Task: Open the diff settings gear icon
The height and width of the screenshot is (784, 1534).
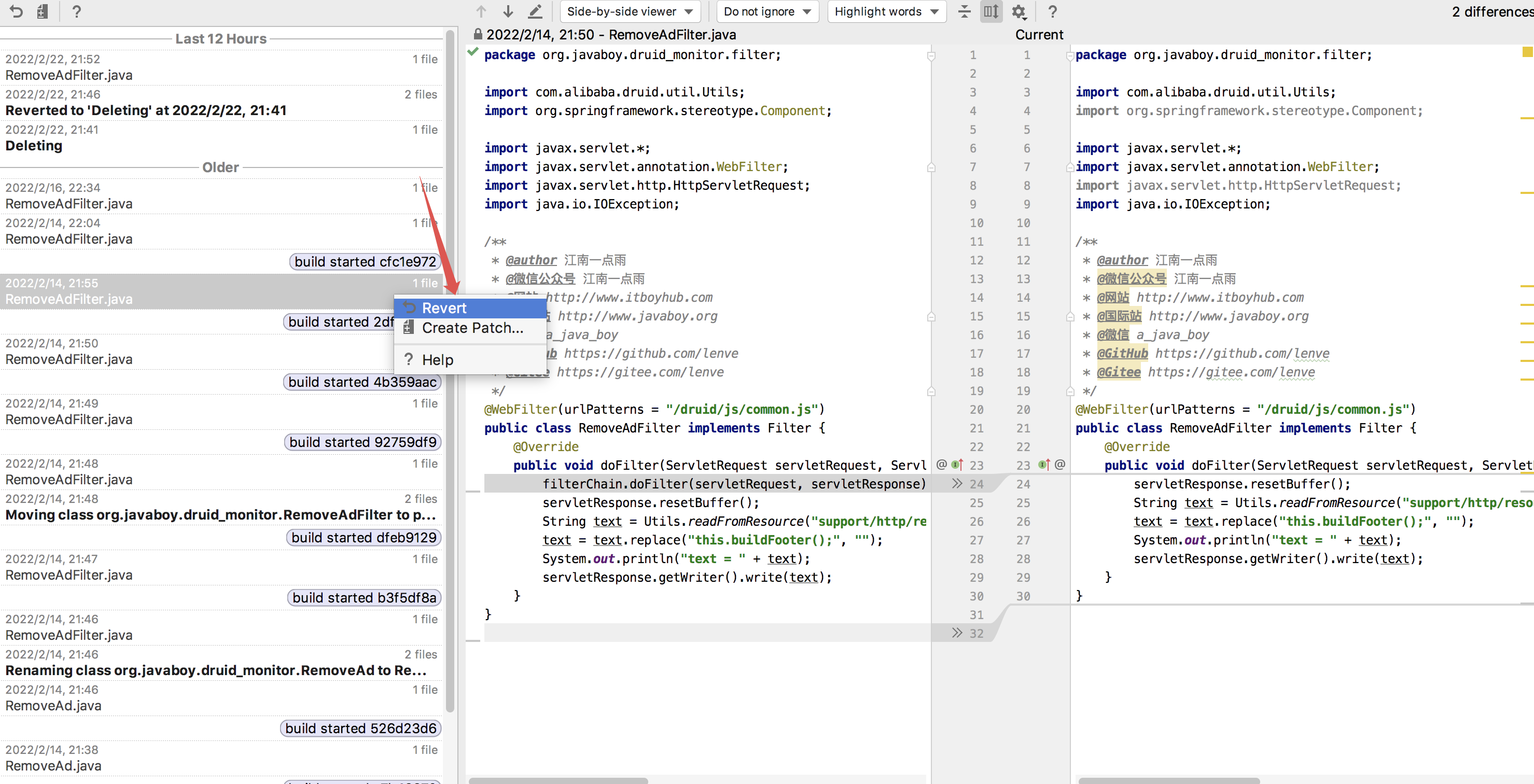Action: click(x=1019, y=11)
